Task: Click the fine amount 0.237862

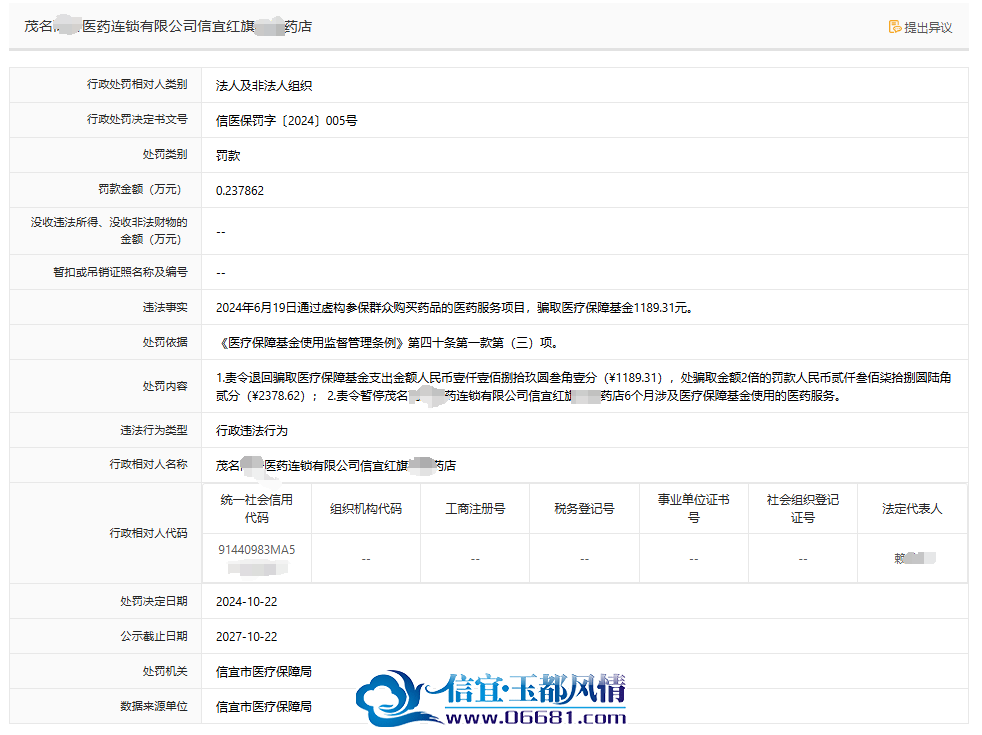Action: tap(240, 190)
